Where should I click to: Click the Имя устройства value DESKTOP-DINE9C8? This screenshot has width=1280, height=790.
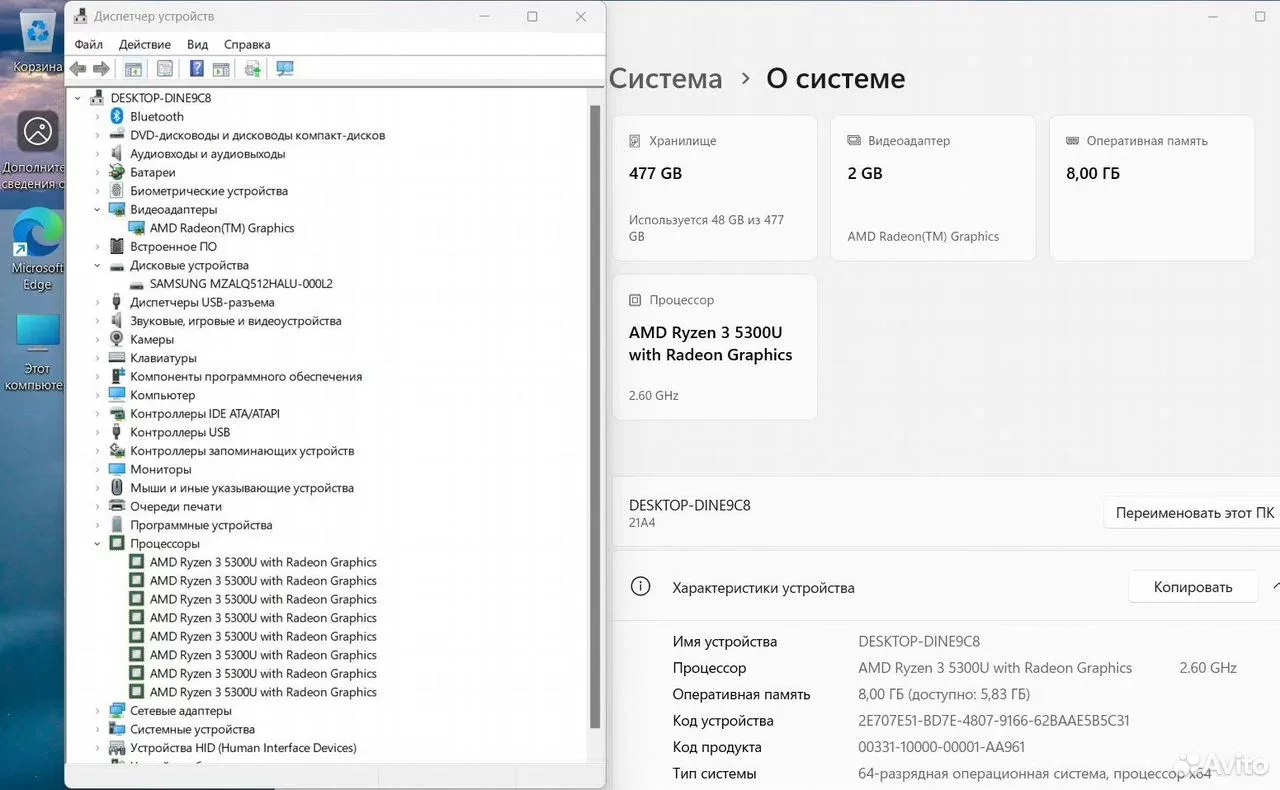coord(919,641)
